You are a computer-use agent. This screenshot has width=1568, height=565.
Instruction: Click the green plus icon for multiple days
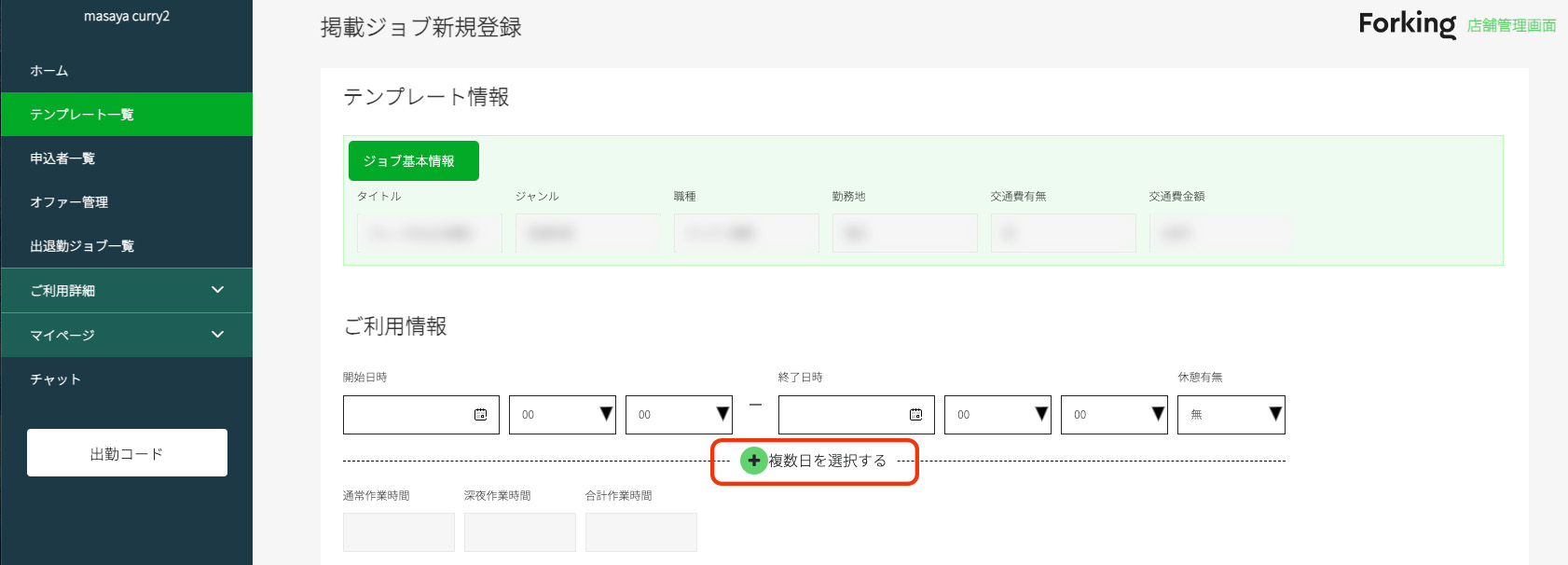[753, 461]
